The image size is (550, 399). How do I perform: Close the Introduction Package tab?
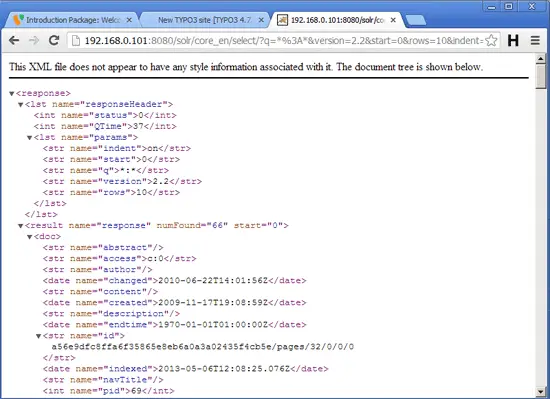tap(129, 20)
